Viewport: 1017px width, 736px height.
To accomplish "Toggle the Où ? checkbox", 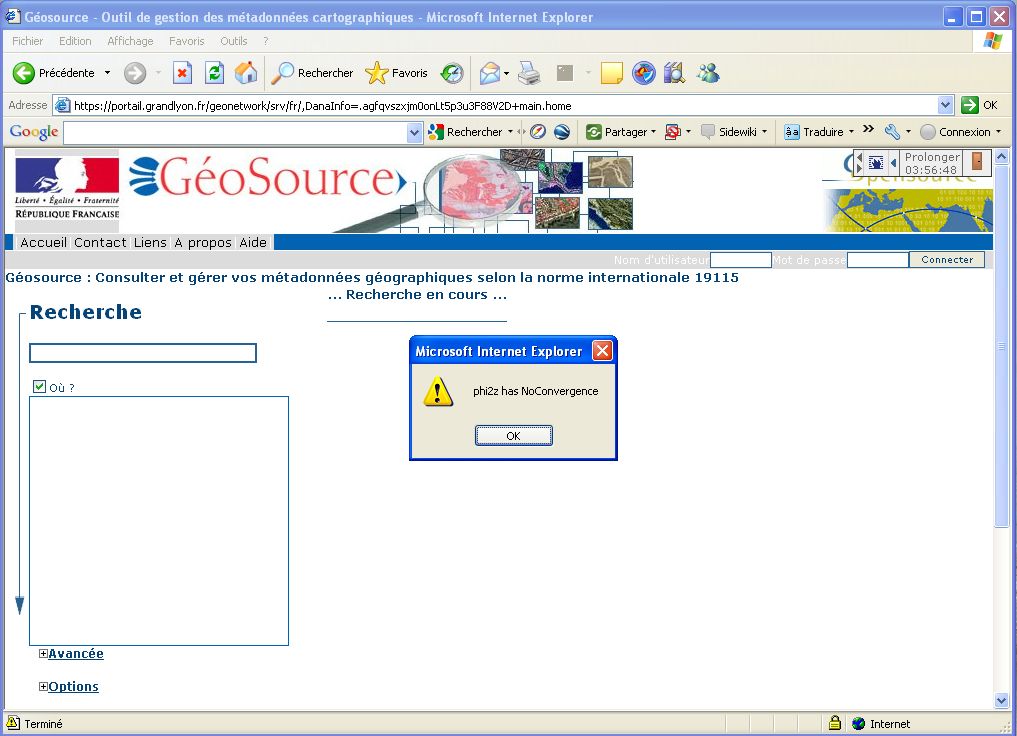I will (x=40, y=387).
